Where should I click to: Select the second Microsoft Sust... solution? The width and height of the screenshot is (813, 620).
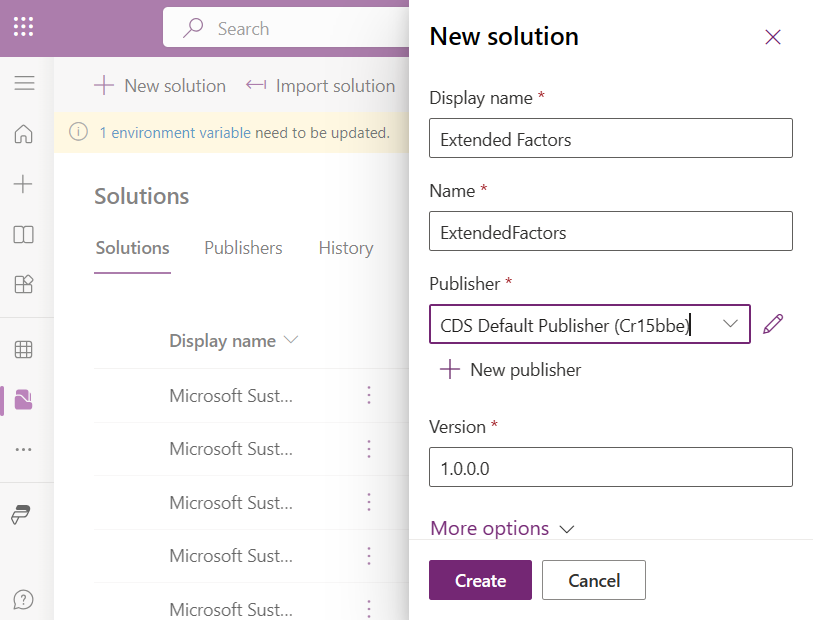231,449
